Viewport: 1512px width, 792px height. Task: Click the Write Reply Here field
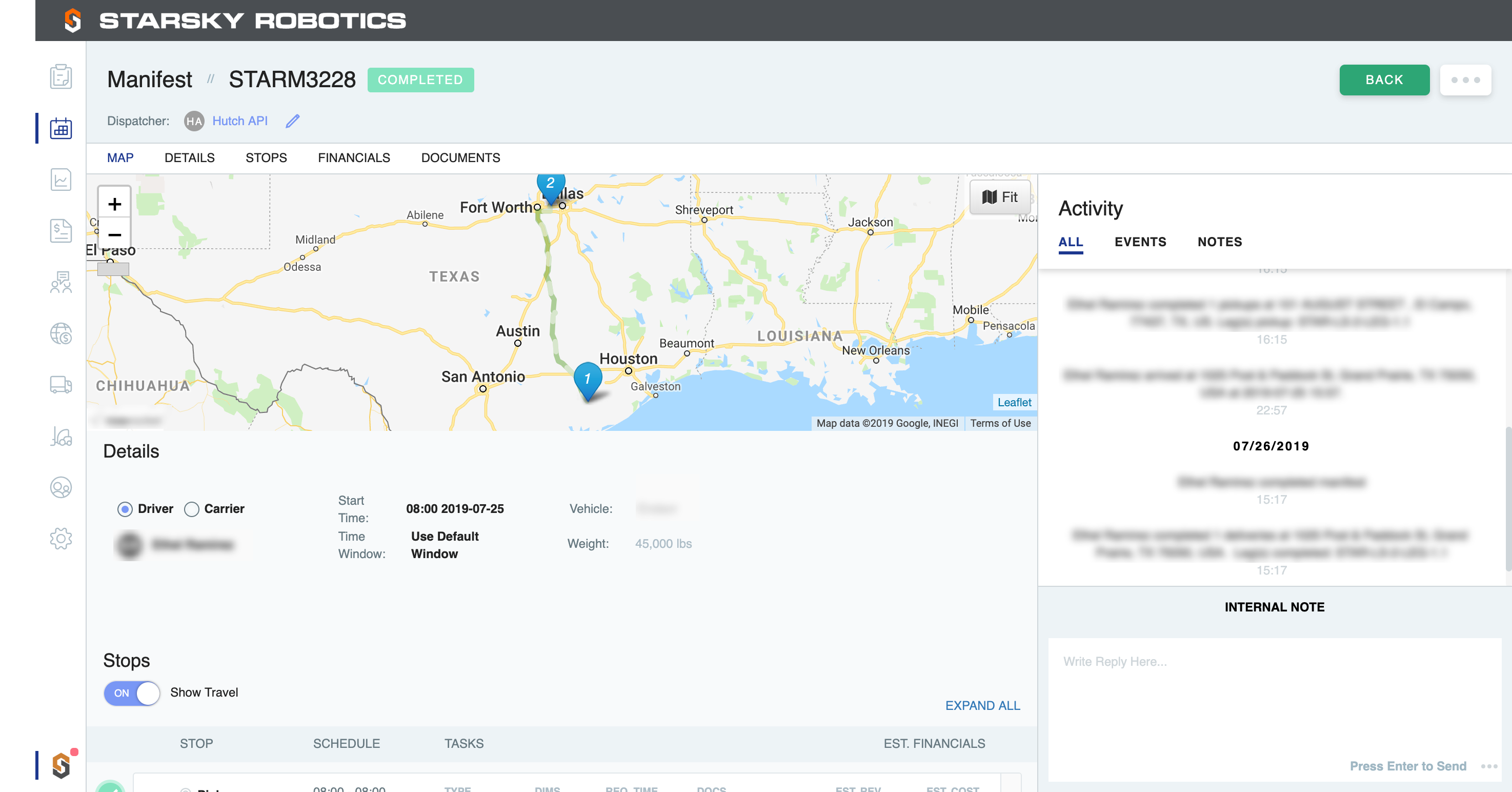(x=1274, y=693)
